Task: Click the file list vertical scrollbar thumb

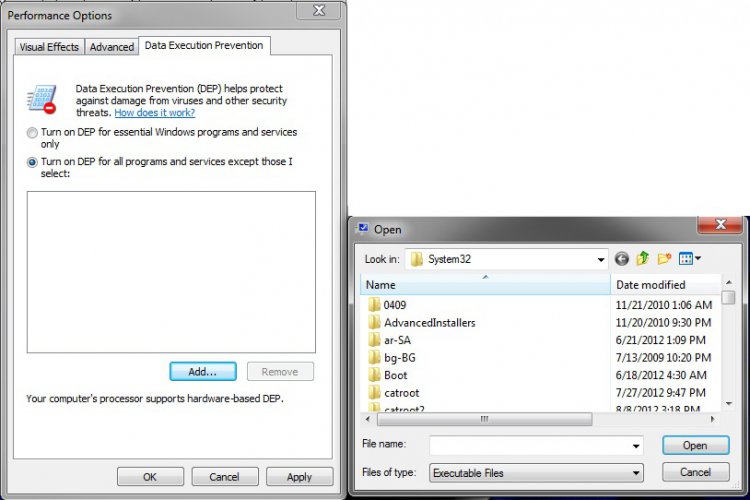Action: [728, 299]
